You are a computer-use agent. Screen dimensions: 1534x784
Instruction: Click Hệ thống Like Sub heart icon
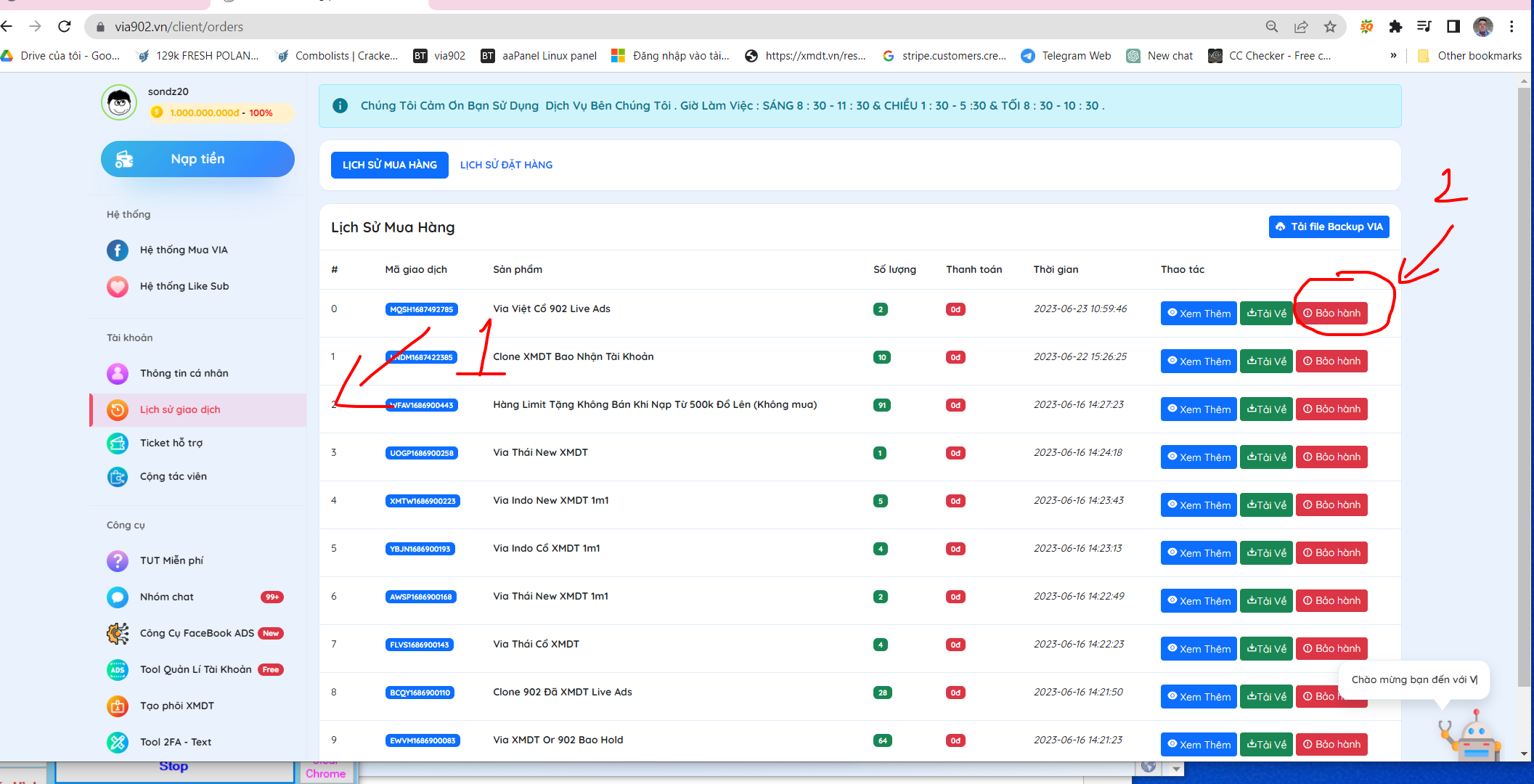click(x=118, y=286)
